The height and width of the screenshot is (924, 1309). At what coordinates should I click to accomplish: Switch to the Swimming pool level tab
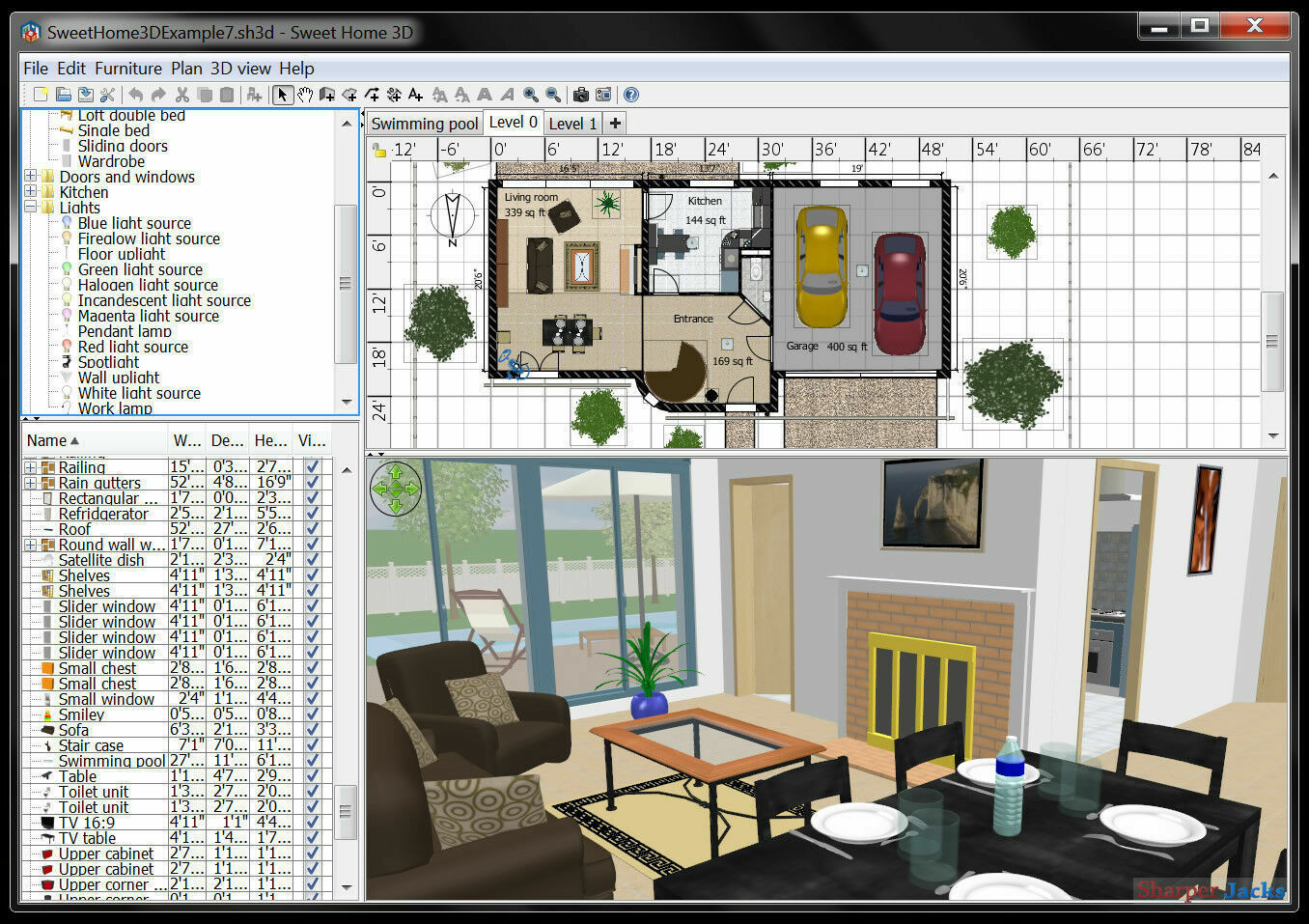[425, 124]
